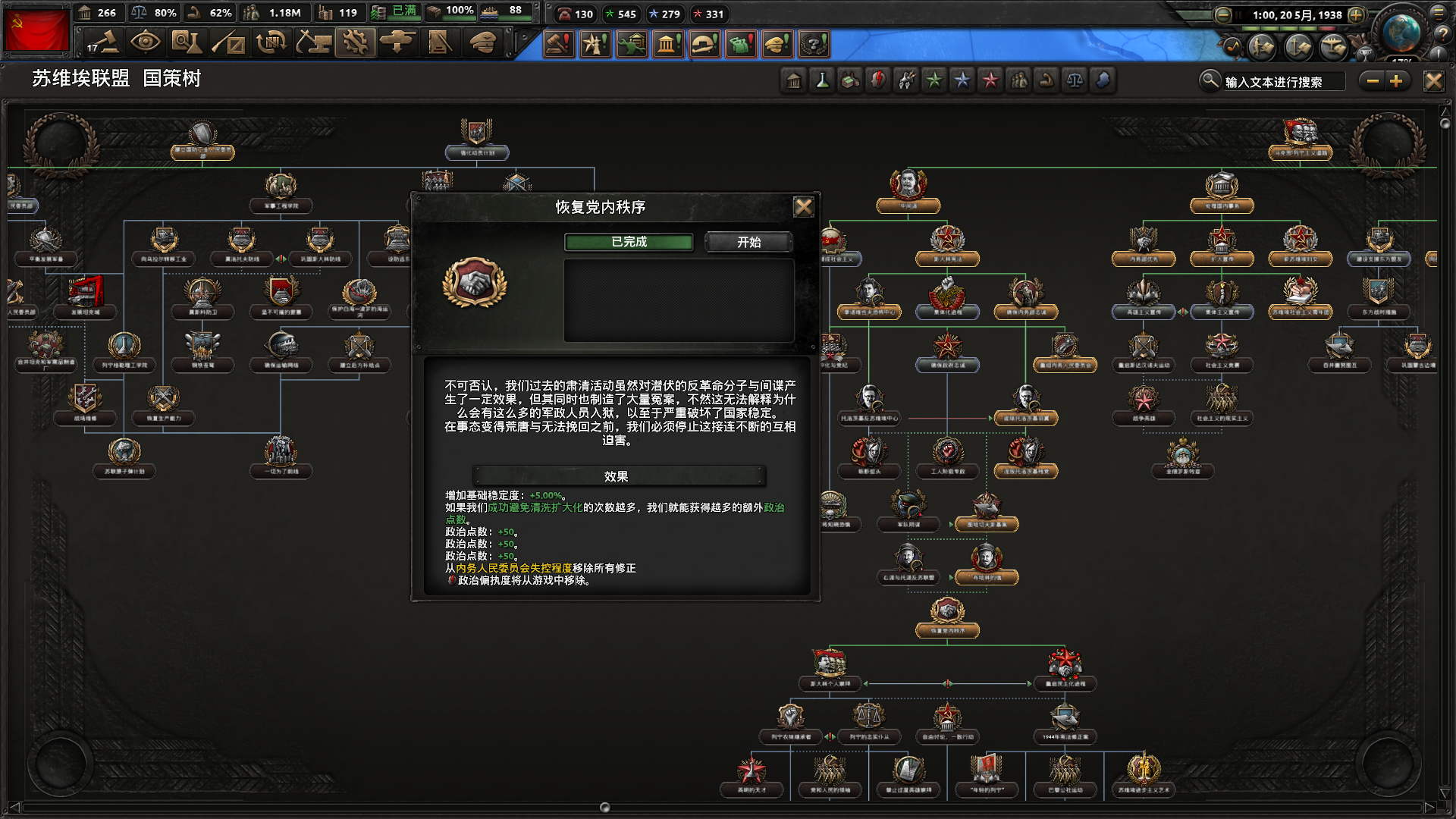Viewport: 1456px width, 819px height.
Task: Select the 重启民主化进程 focus node
Action: [1065, 670]
